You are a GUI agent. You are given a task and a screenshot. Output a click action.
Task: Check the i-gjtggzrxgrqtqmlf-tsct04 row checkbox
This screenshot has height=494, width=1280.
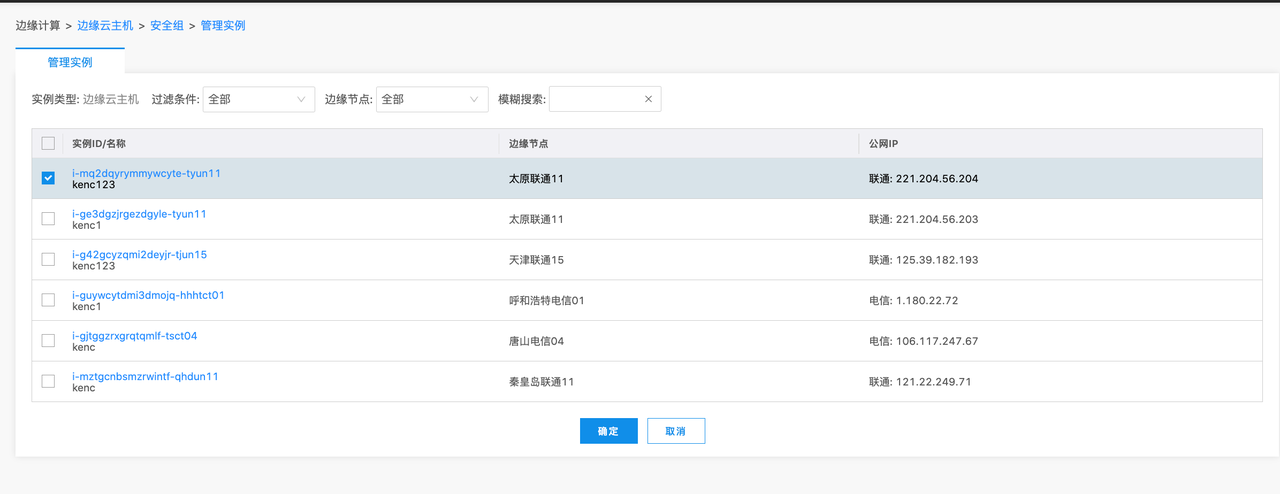(48, 341)
